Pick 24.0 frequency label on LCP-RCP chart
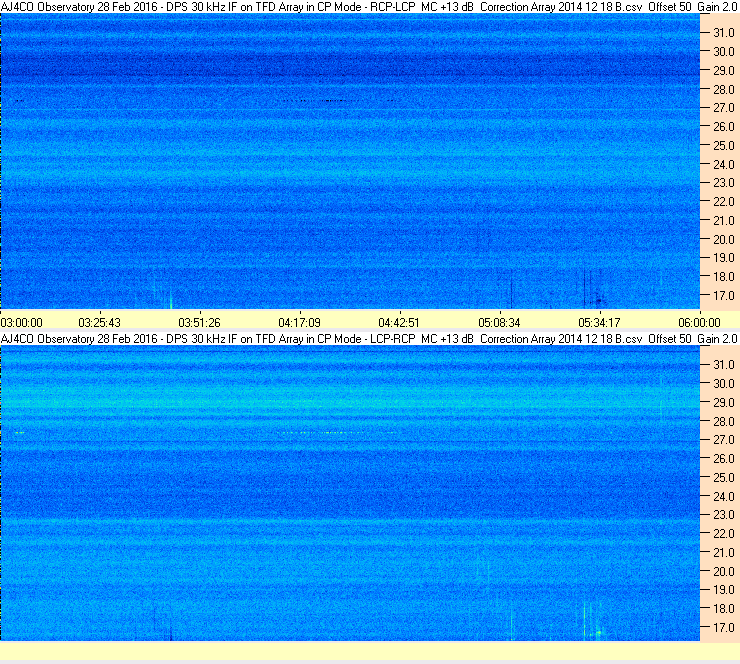 [x=724, y=496]
